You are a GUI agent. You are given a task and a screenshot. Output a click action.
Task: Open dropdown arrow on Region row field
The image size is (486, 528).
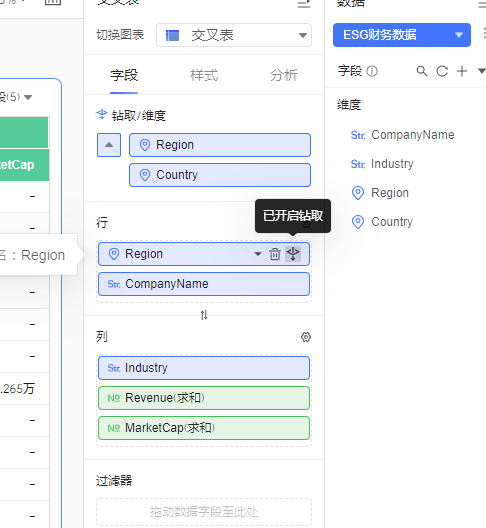258,254
